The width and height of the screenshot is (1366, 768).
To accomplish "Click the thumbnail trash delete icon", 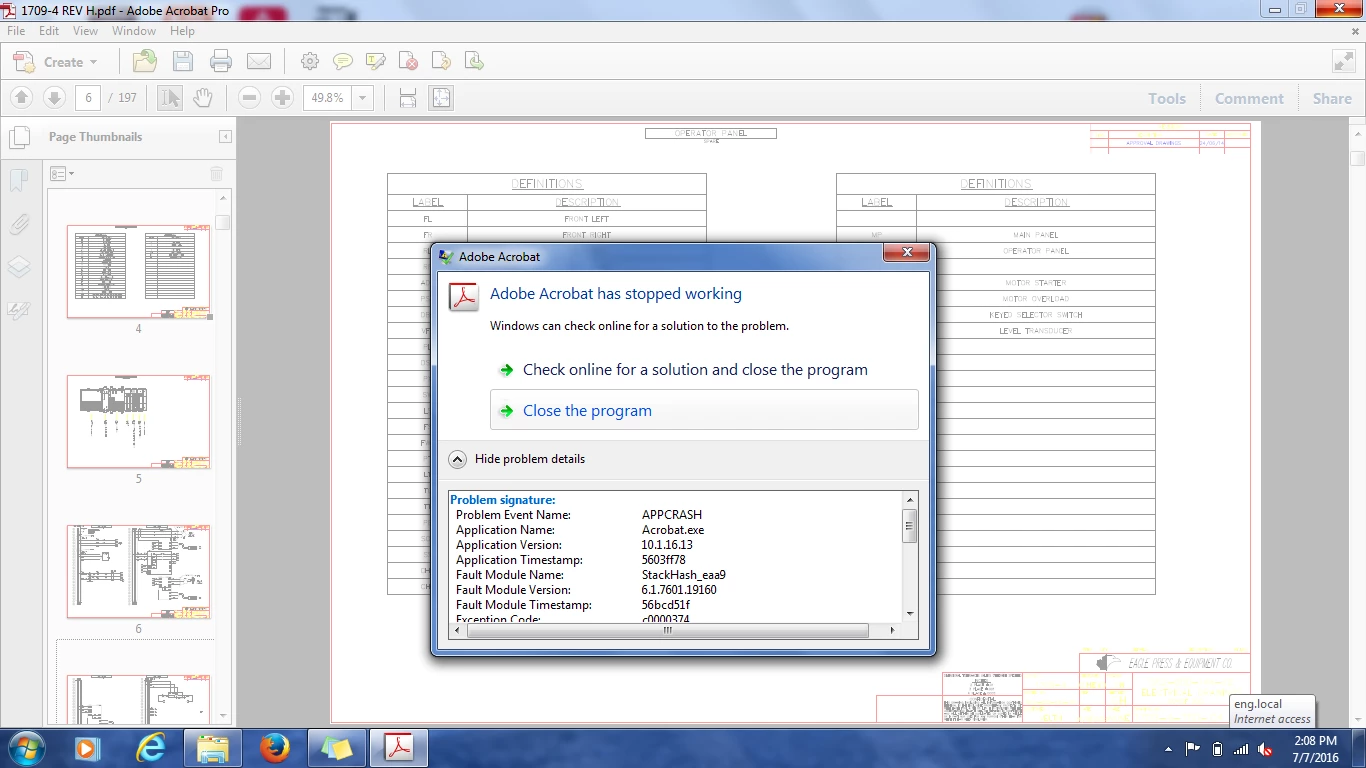I will 217,174.
